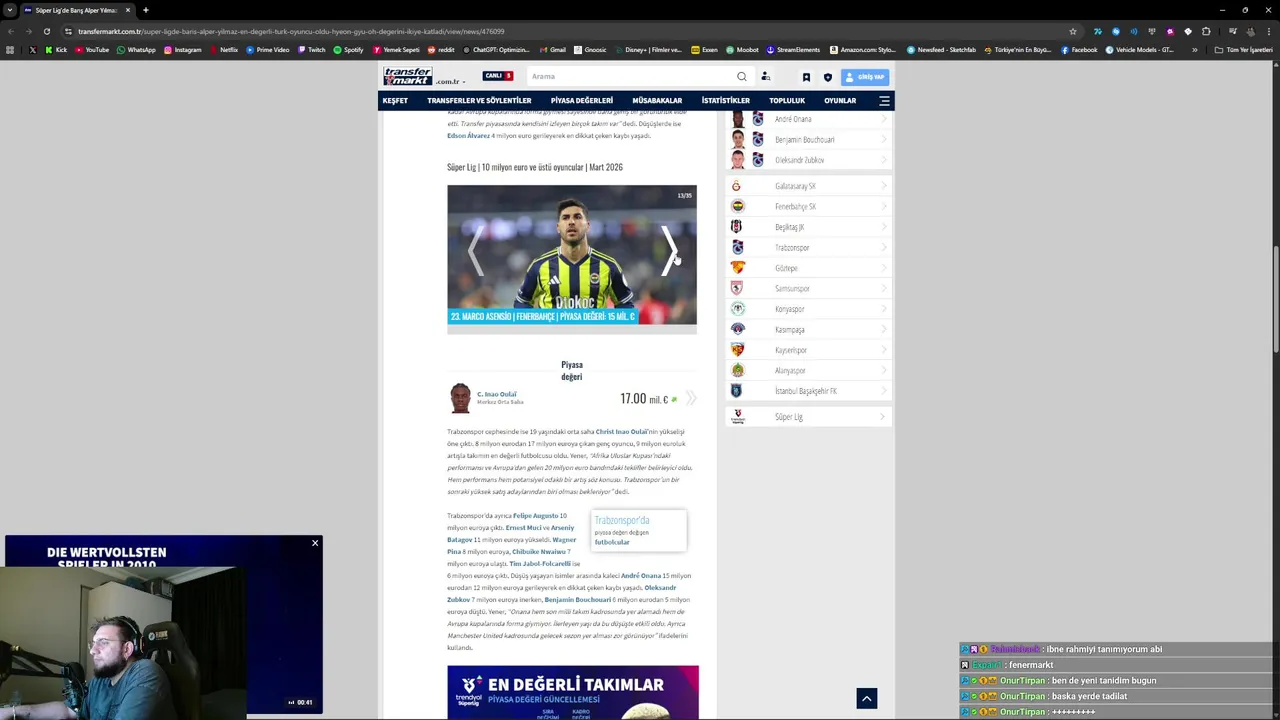Open the PİYASA DEĞERLERİ menu
Screen dimensions: 1280x720
coord(581,101)
